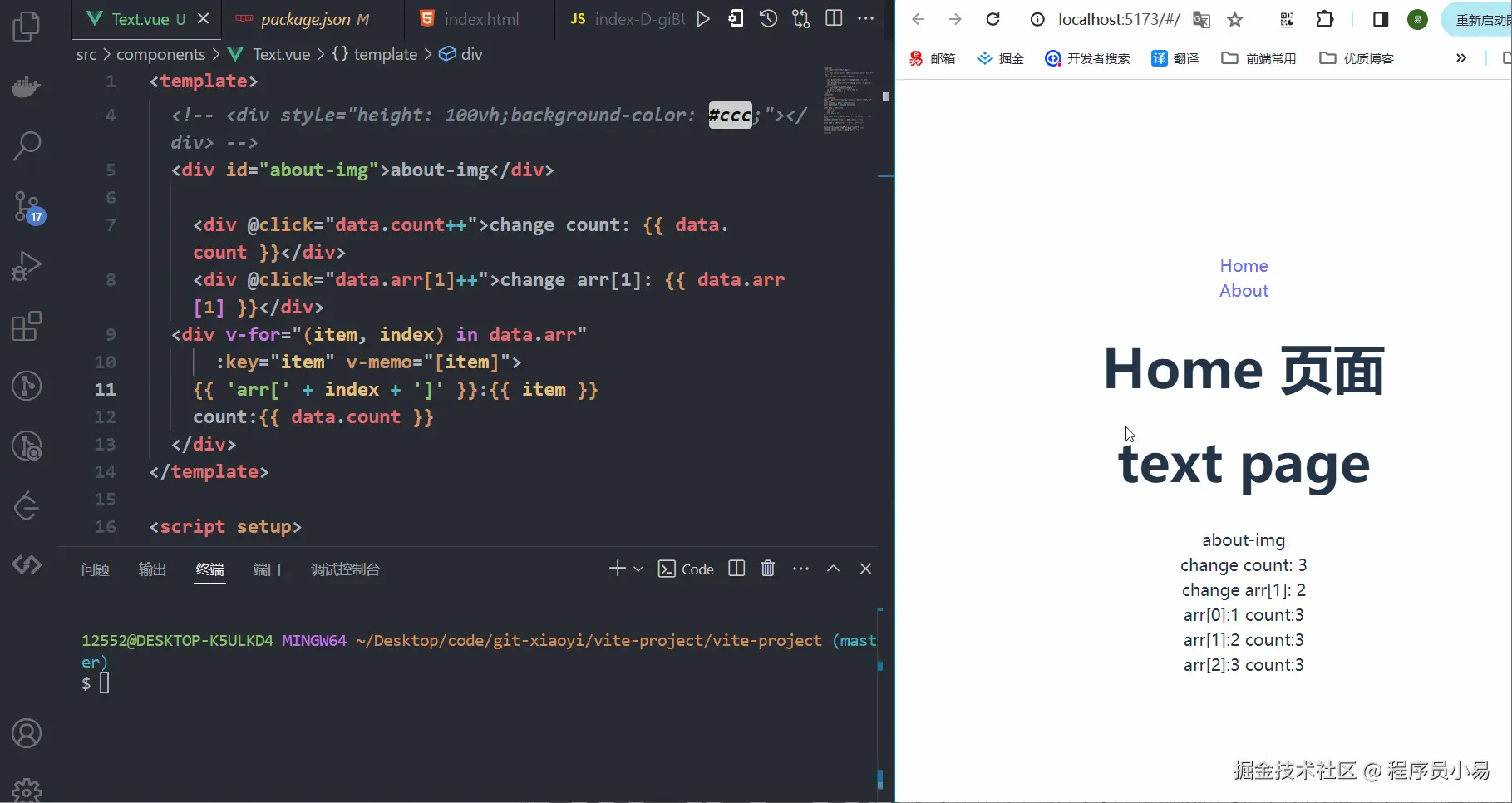The image size is (1512, 803).
Task: Click the open changes icon in editor toolbar
Action: pos(736,19)
